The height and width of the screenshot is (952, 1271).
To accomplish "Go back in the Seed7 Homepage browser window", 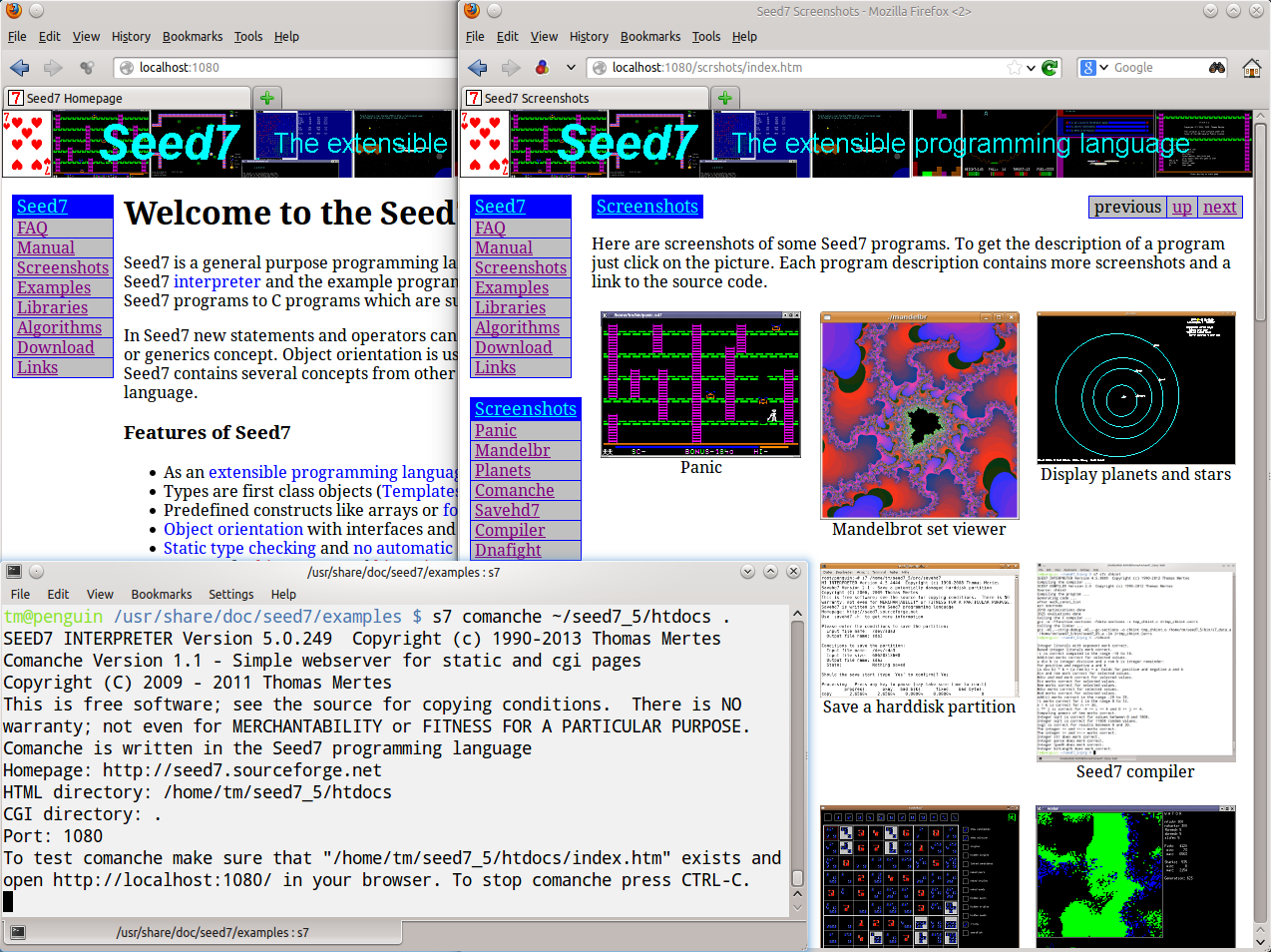I will [x=19, y=68].
